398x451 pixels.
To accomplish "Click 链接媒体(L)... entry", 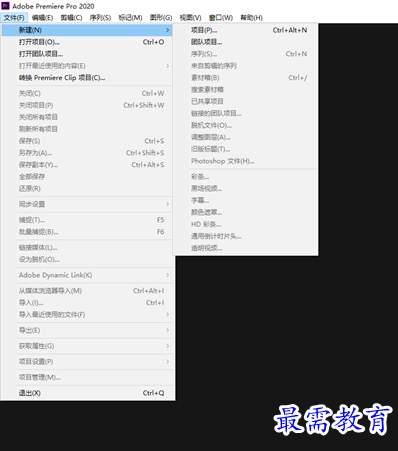I will (x=87, y=248).
